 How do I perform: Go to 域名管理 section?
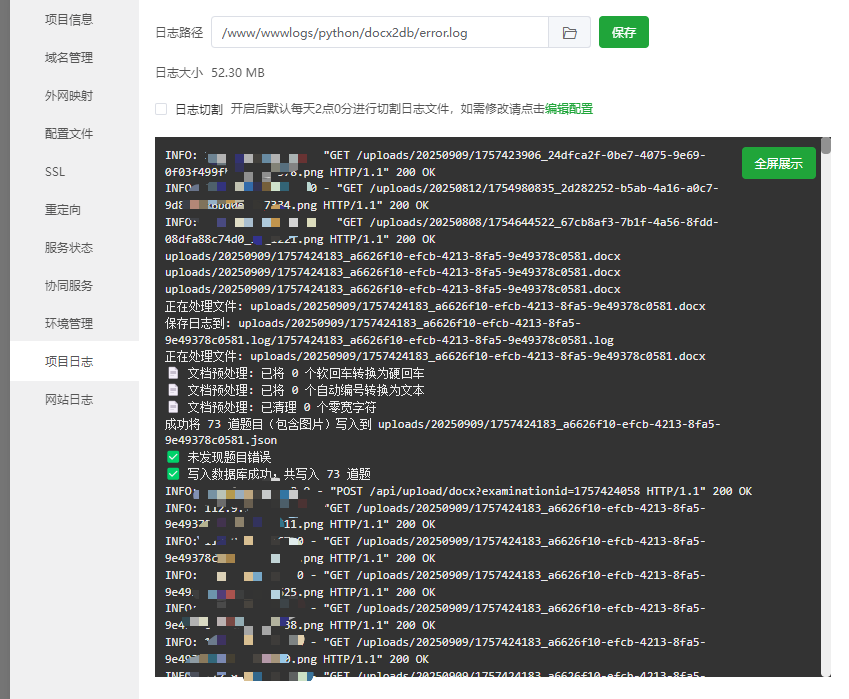click(69, 58)
